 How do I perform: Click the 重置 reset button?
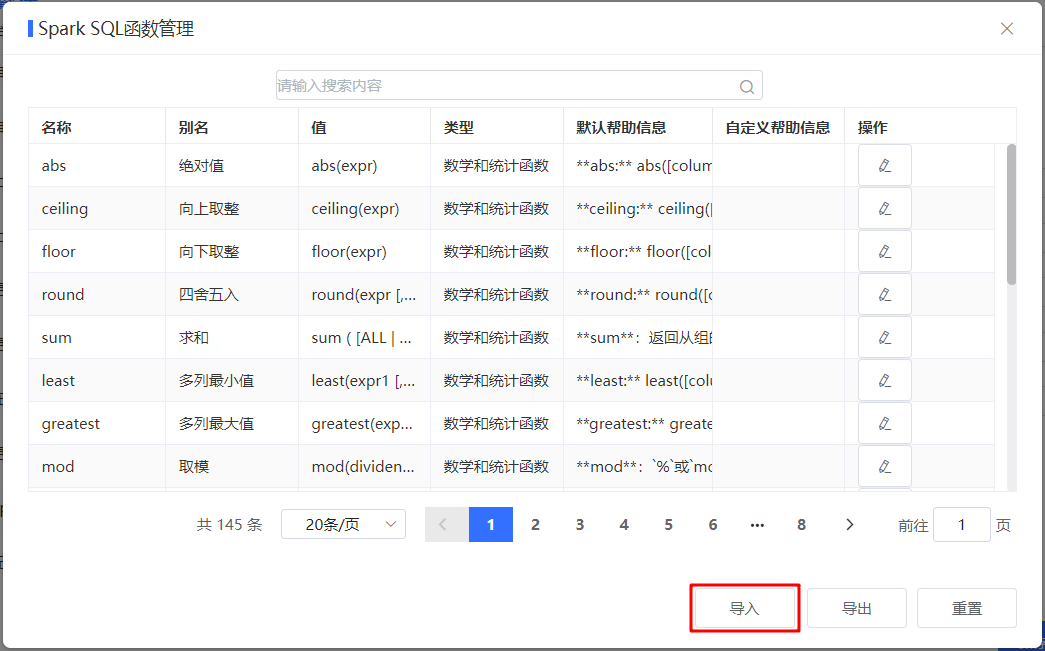click(966, 608)
